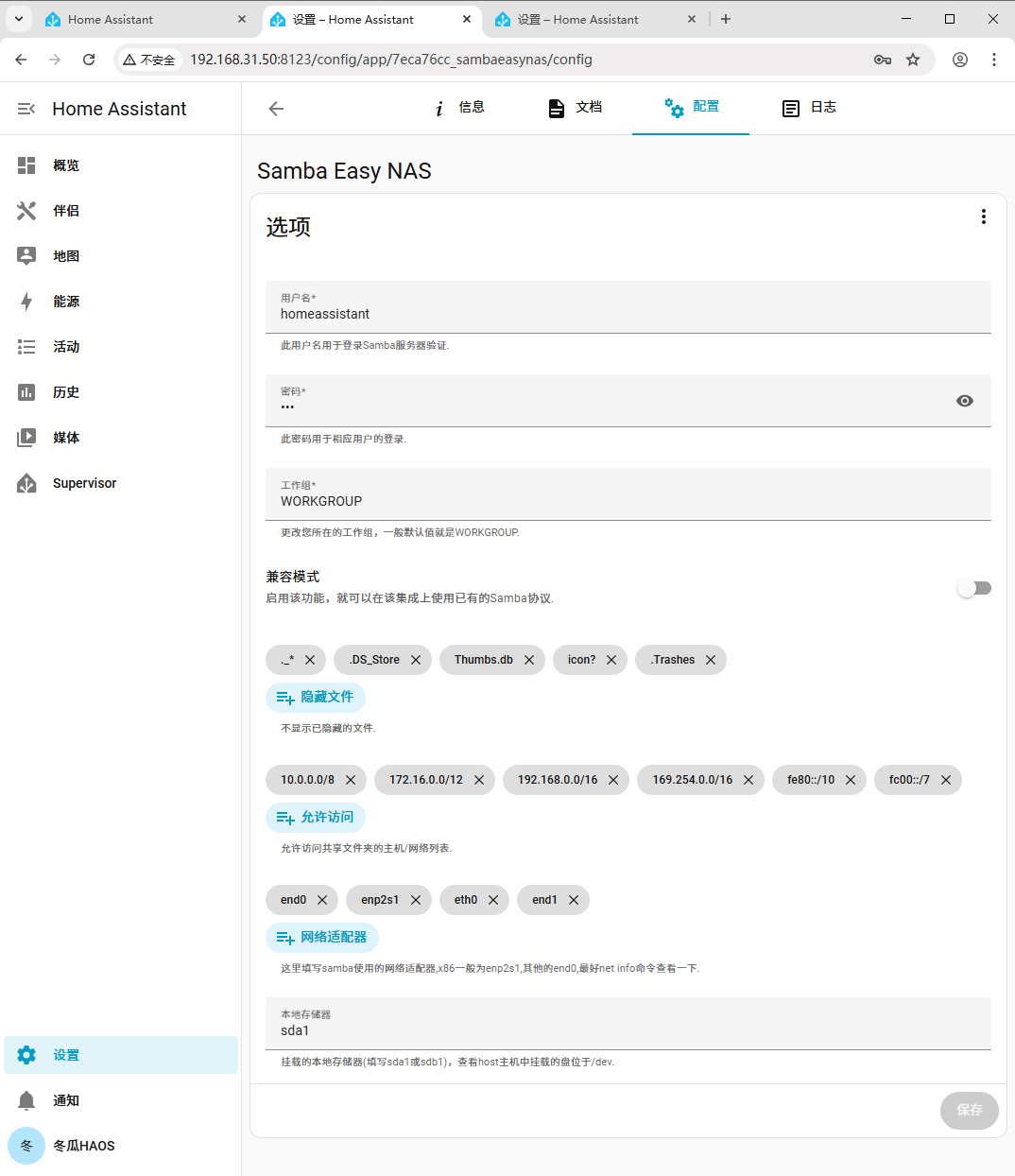Remove the eth0 adapter chip
This screenshot has height=1176, width=1015.
[x=493, y=900]
